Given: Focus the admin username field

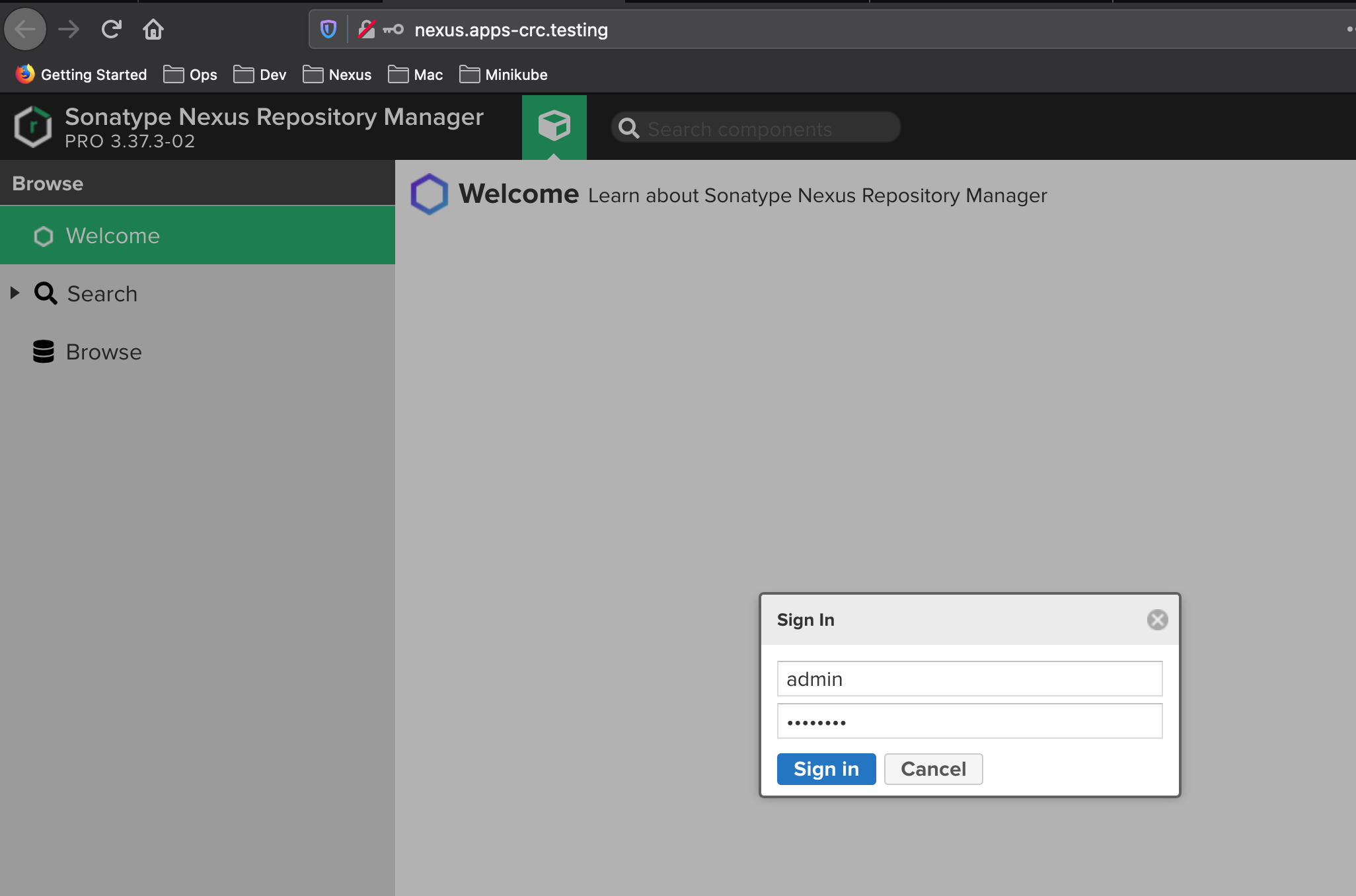Looking at the screenshot, I should click(x=969, y=679).
